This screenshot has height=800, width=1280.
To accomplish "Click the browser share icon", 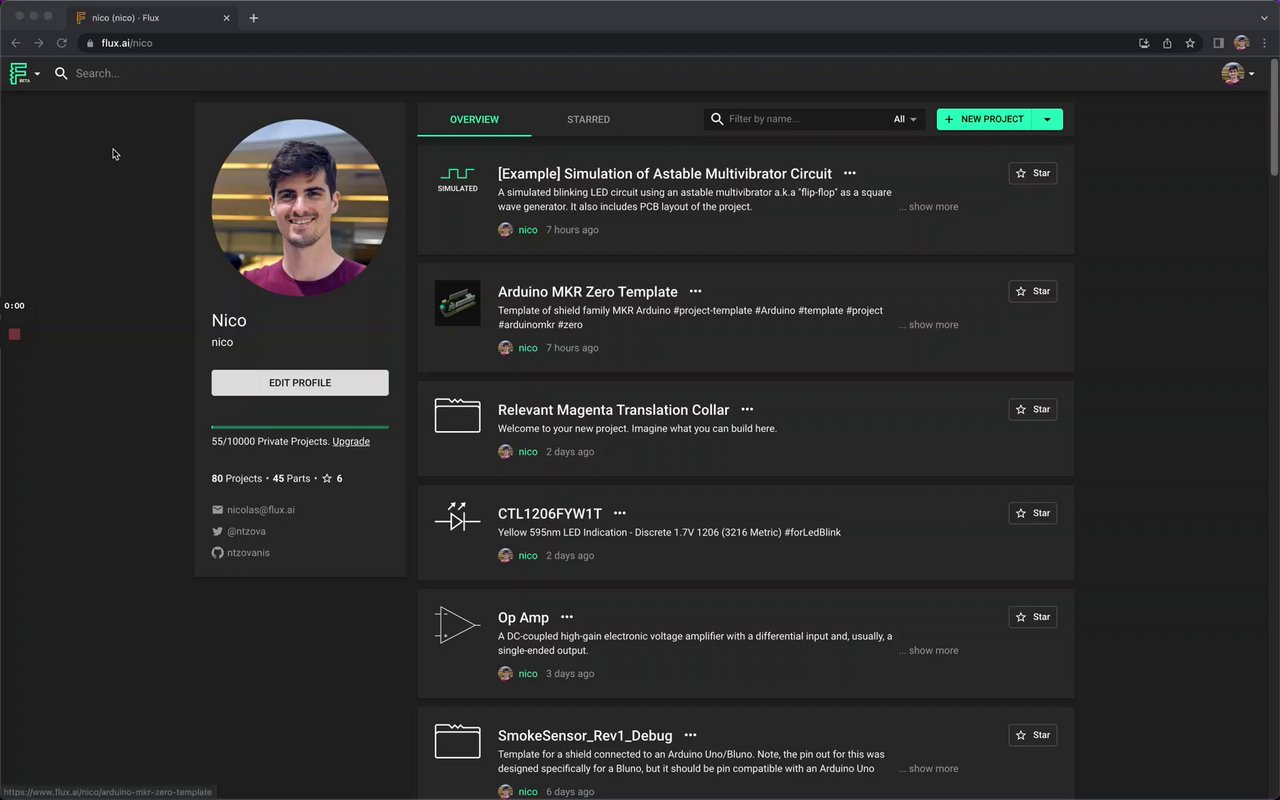I will 1167,43.
